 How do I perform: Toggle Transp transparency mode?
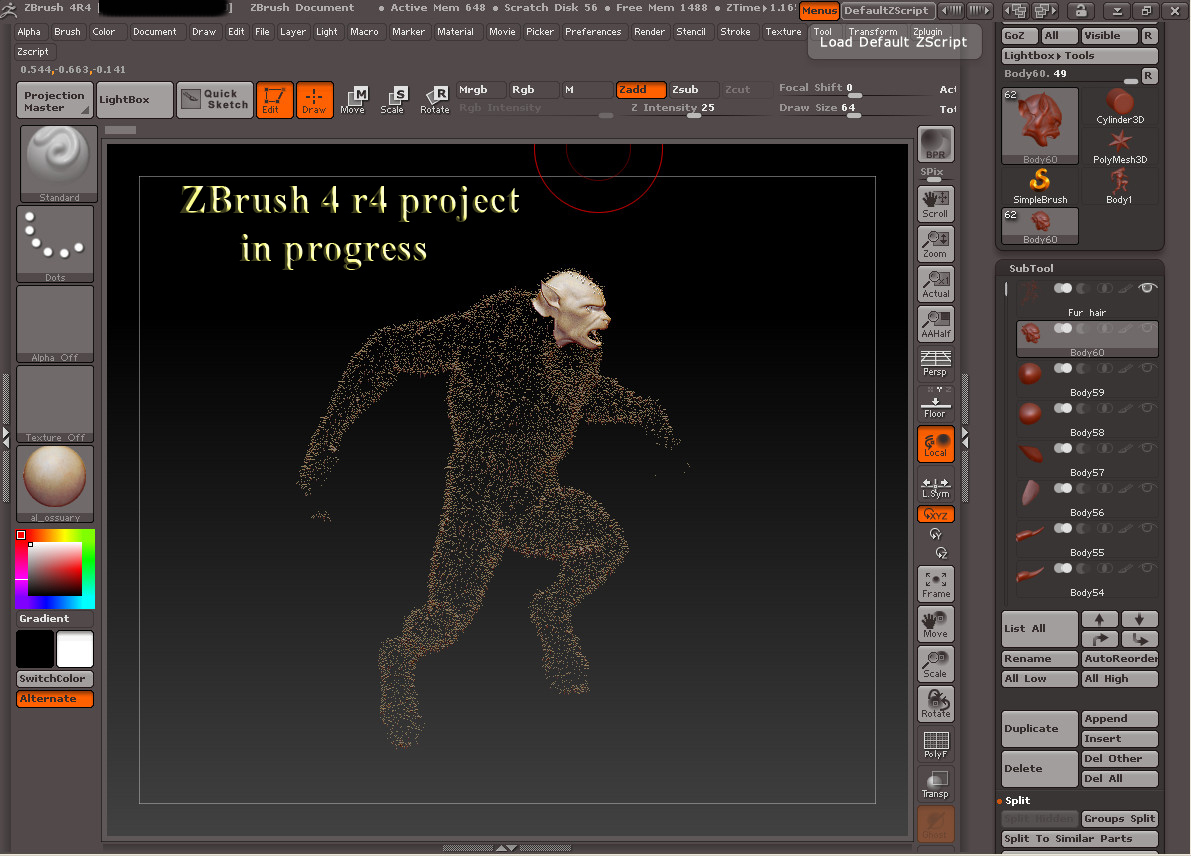pos(936,784)
